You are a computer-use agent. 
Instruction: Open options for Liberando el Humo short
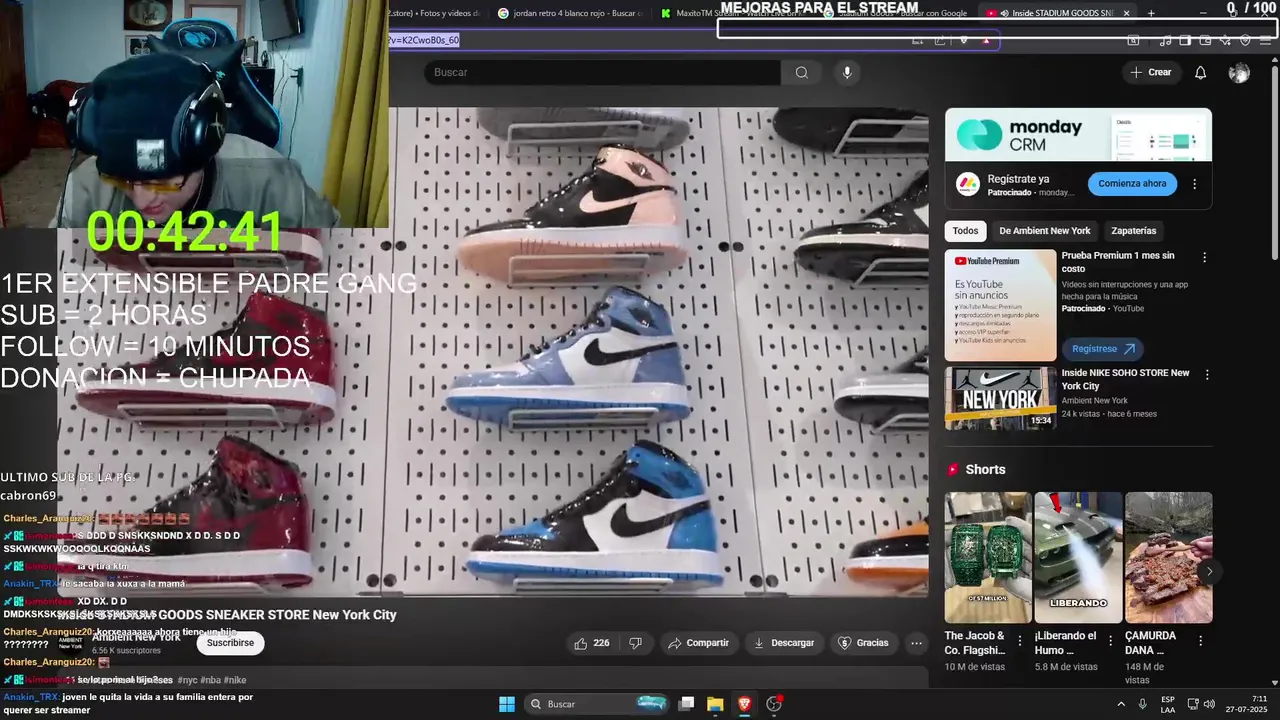(1110, 641)
